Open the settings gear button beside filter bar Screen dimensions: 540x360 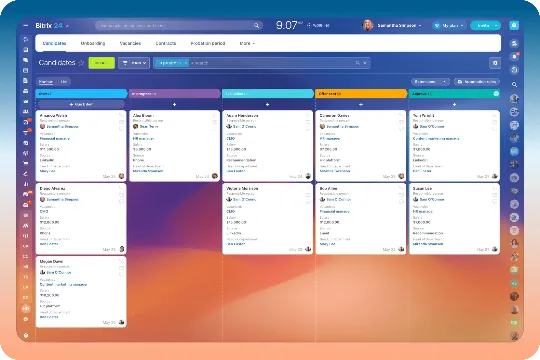pyautogui.click(x=495, y=63)
